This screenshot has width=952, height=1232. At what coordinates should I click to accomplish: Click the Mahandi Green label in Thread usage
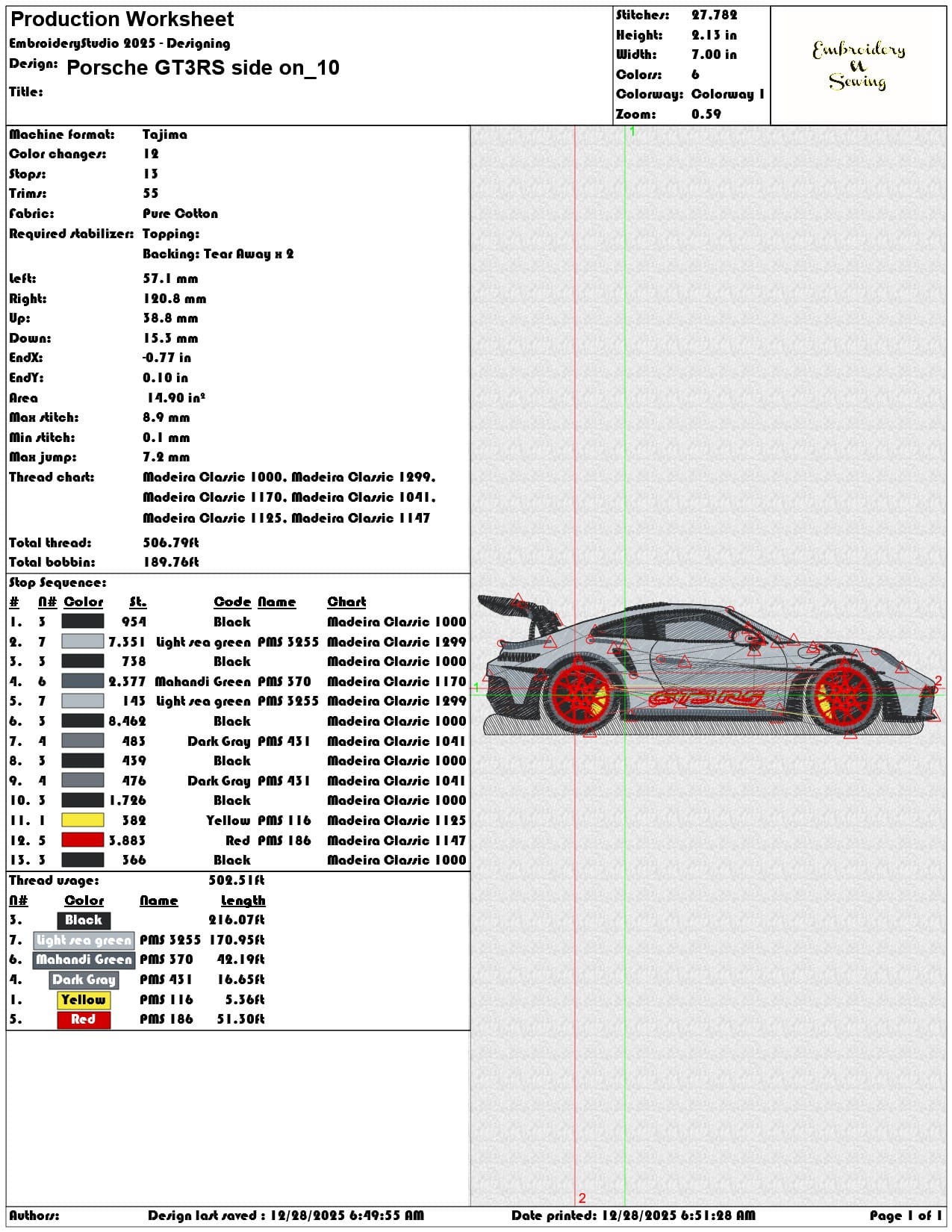point(84,959)
